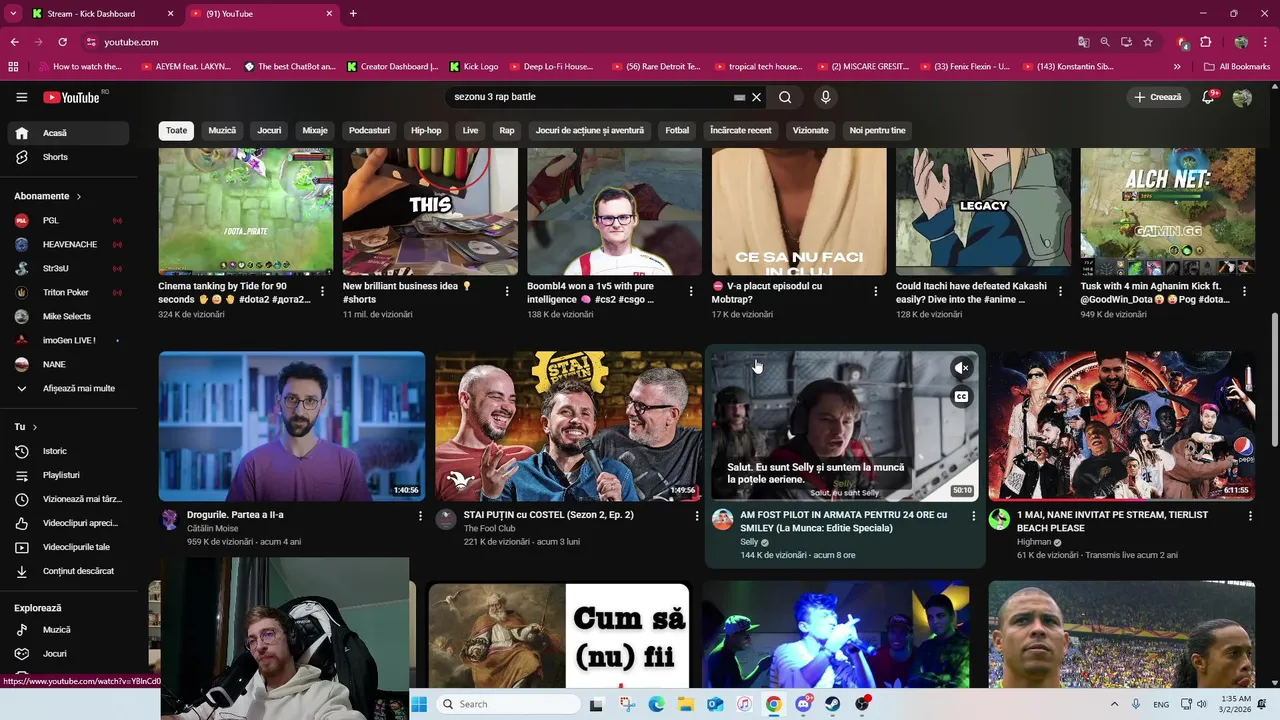Open options menu for 1 MAI, NANE INVITAT video

1250,516
